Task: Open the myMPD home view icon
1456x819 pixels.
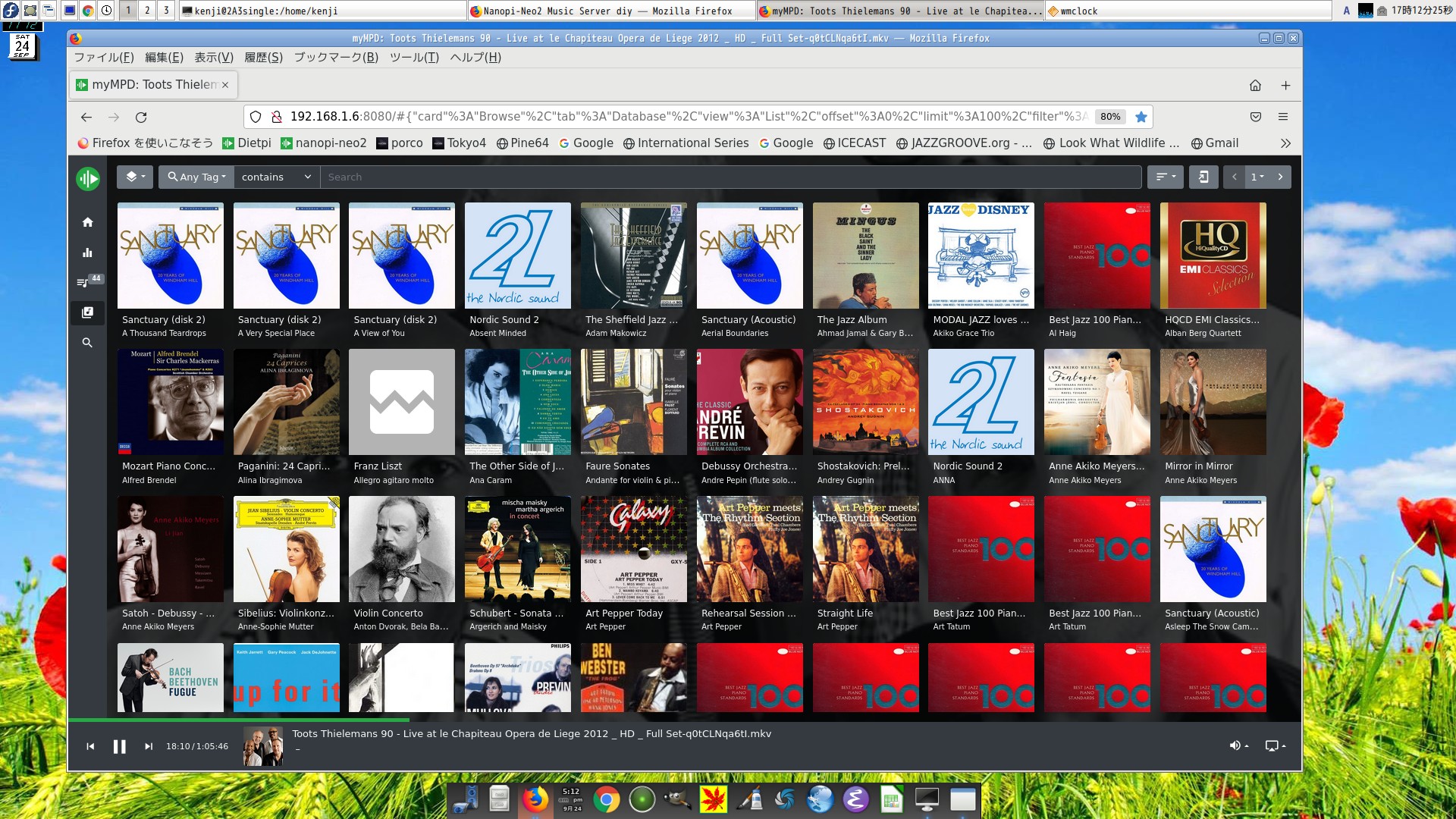Action: [x=88, y=222]
